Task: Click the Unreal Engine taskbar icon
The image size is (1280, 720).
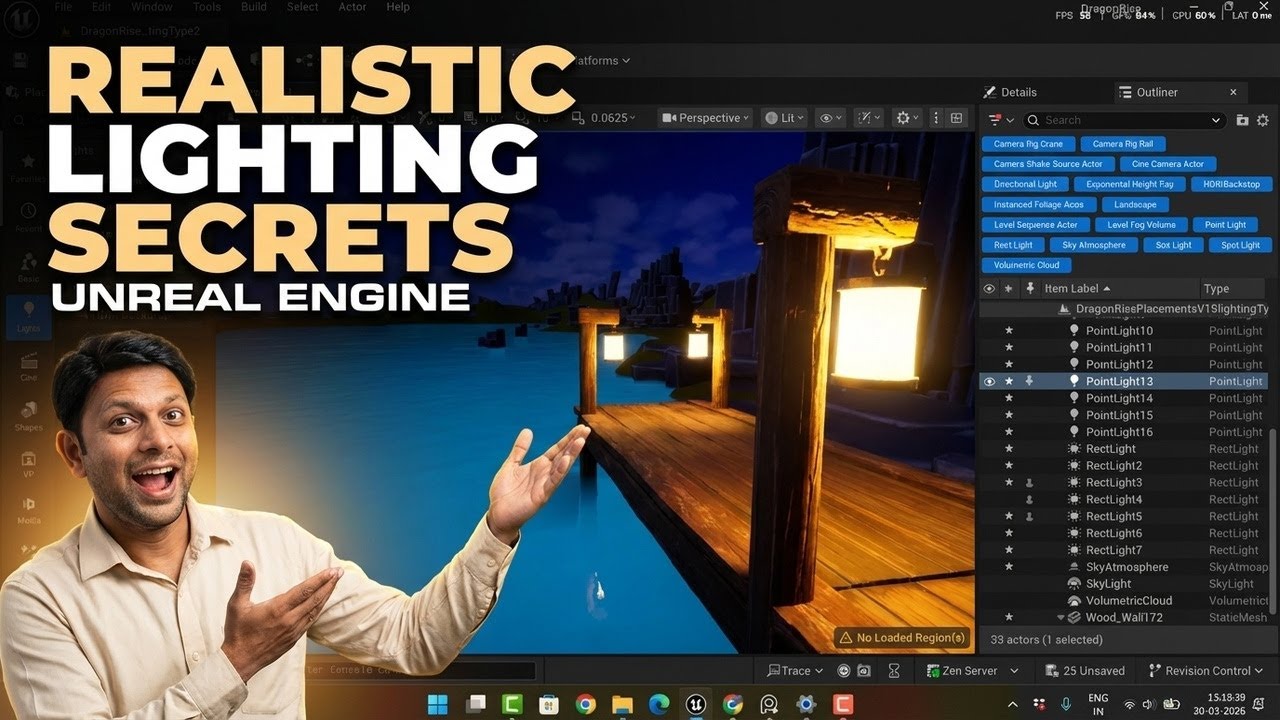Action: [x=696, y=704]
